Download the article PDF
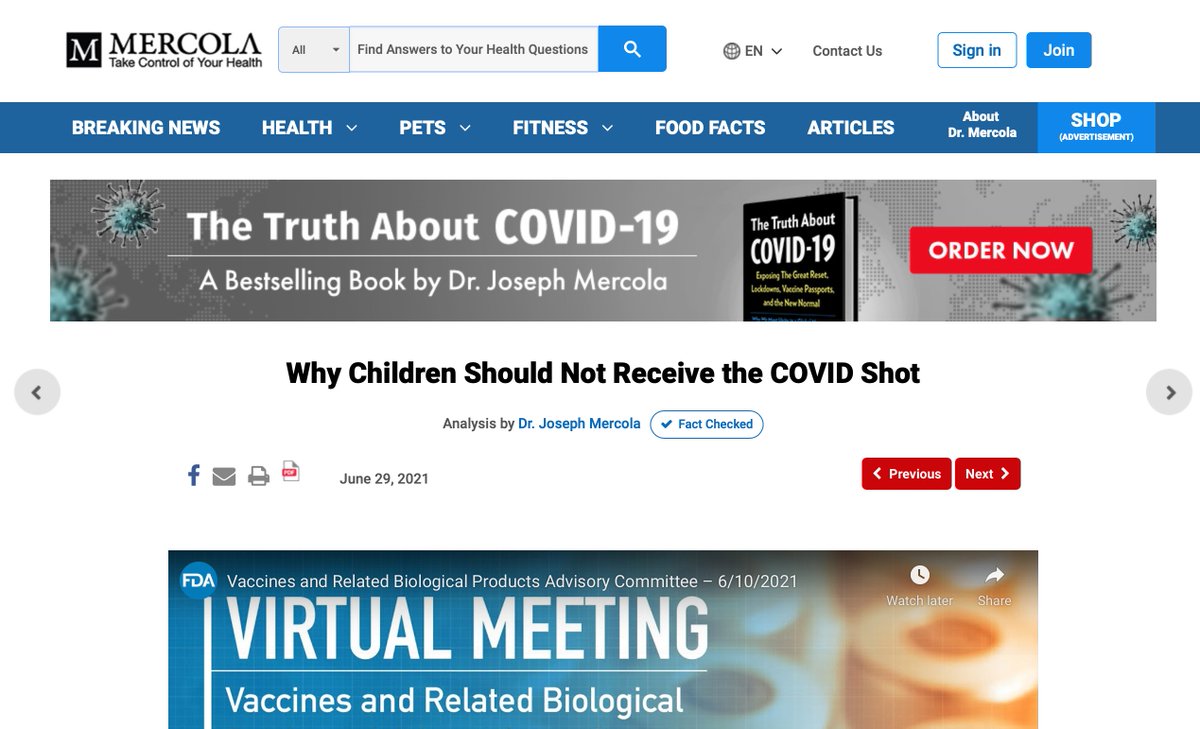This screenshot has width=1200, height=729. click(x=291, y=471)
